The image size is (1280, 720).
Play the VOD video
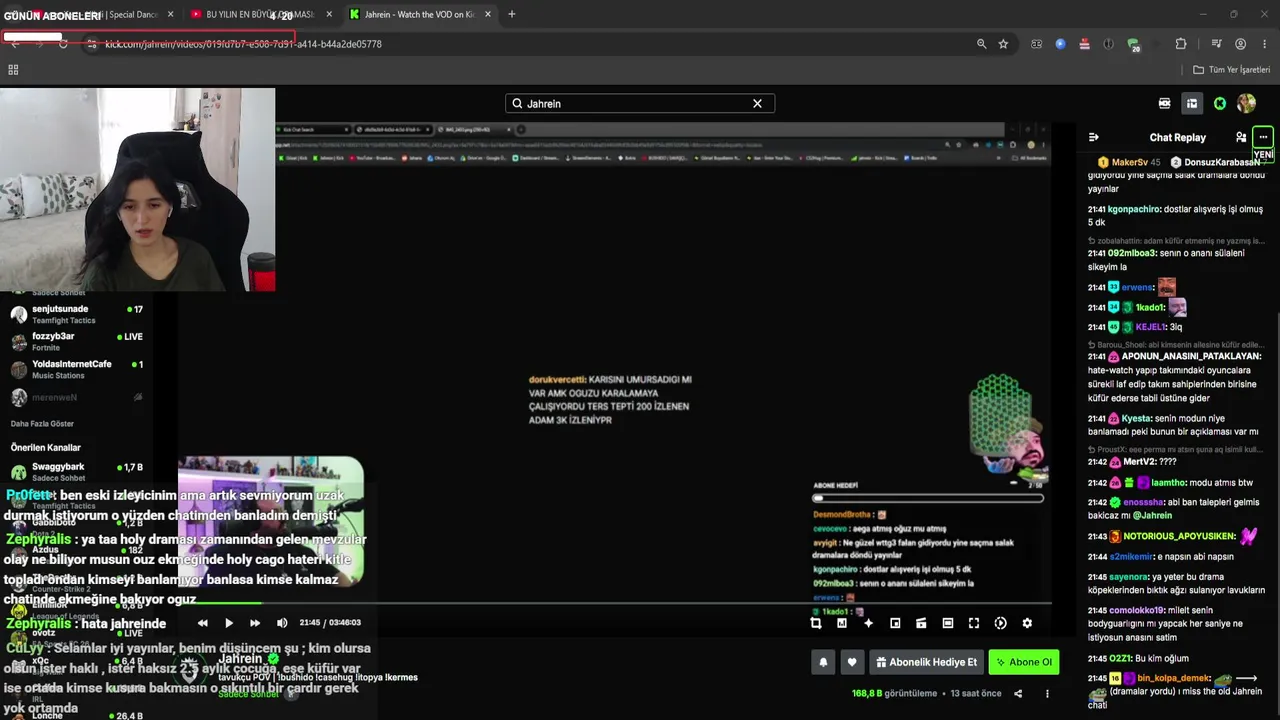click(x=229, y=623)
